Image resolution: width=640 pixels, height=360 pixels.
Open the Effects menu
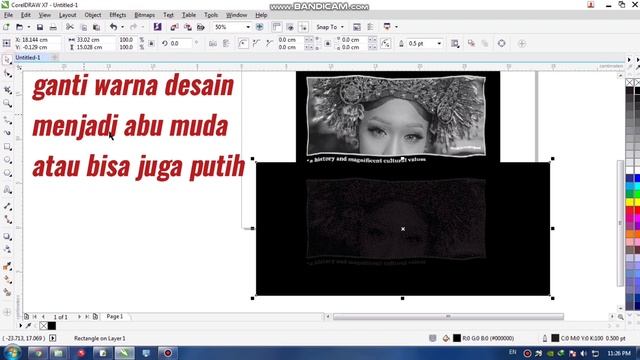point(118,15)
